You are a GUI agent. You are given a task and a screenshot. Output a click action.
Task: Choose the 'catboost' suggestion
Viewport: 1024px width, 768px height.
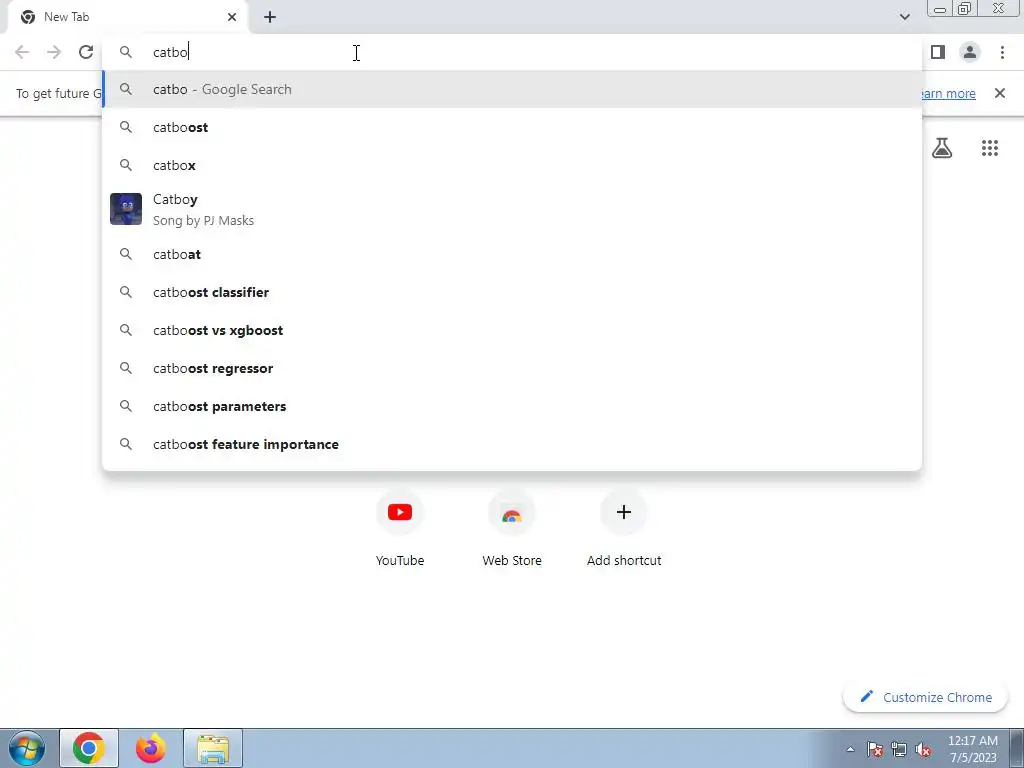(x=512, y=127)
